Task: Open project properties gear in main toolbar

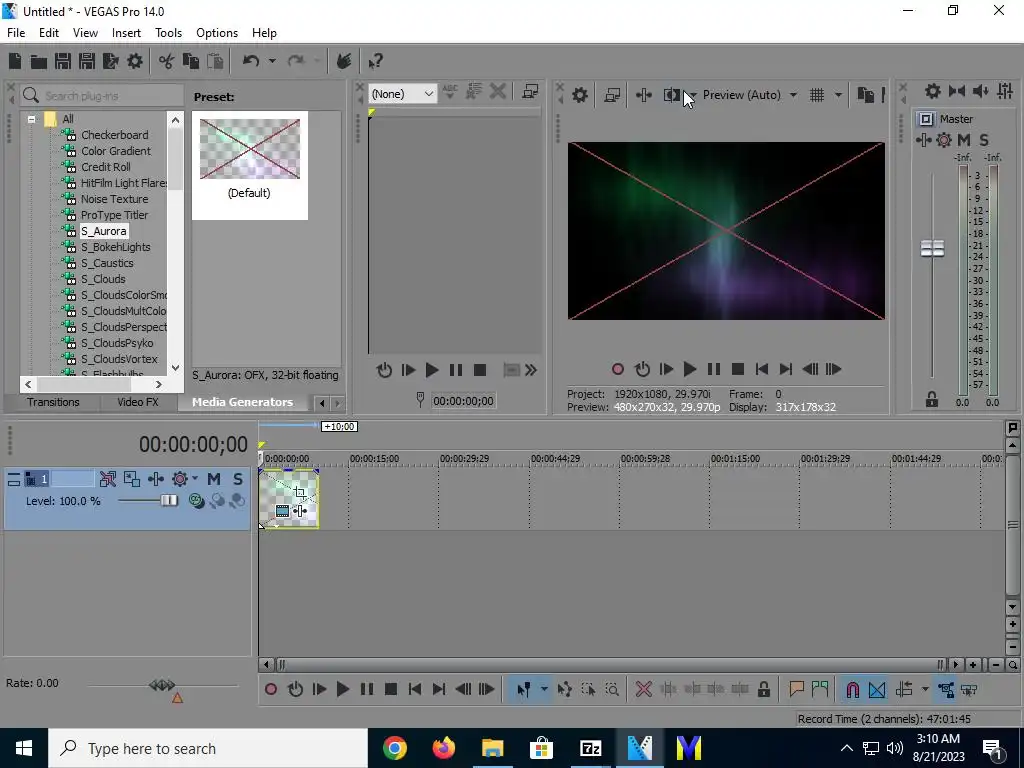Action: (135, 61)
